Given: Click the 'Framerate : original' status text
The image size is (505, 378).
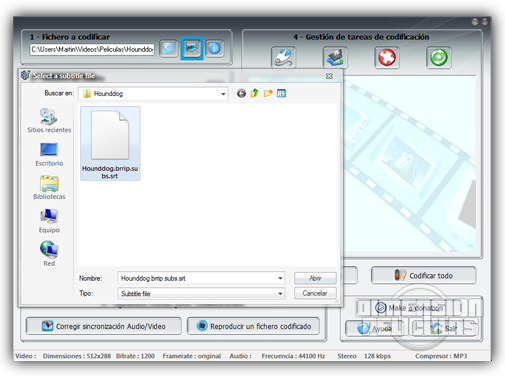Looking at the screenshot, I should [192, 356].
